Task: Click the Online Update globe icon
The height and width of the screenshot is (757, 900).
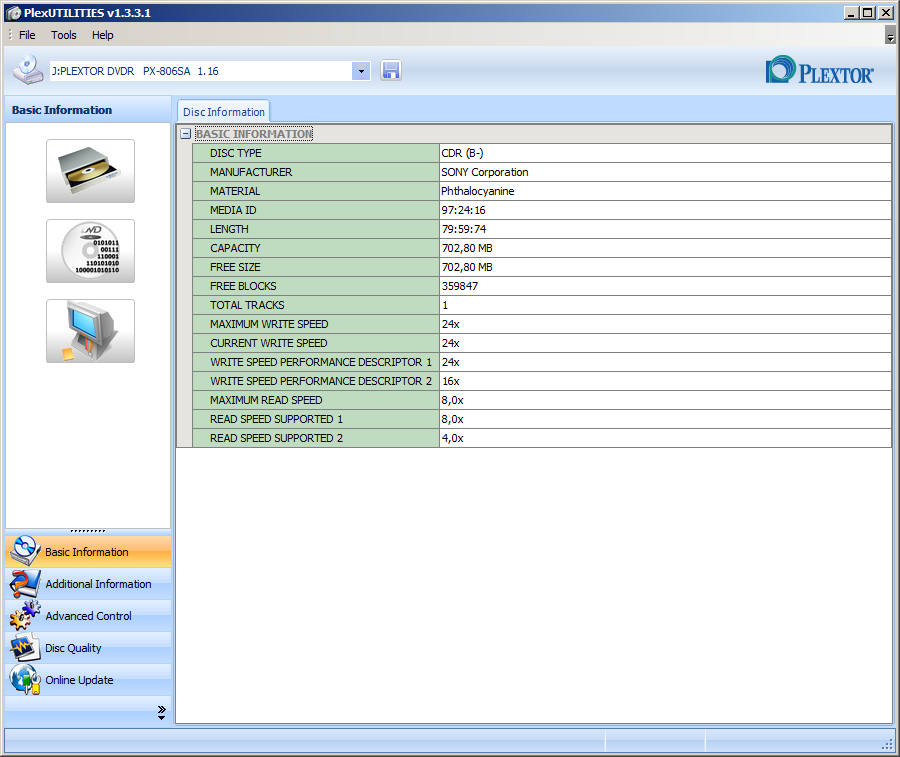Action: [x=25, y=680]
